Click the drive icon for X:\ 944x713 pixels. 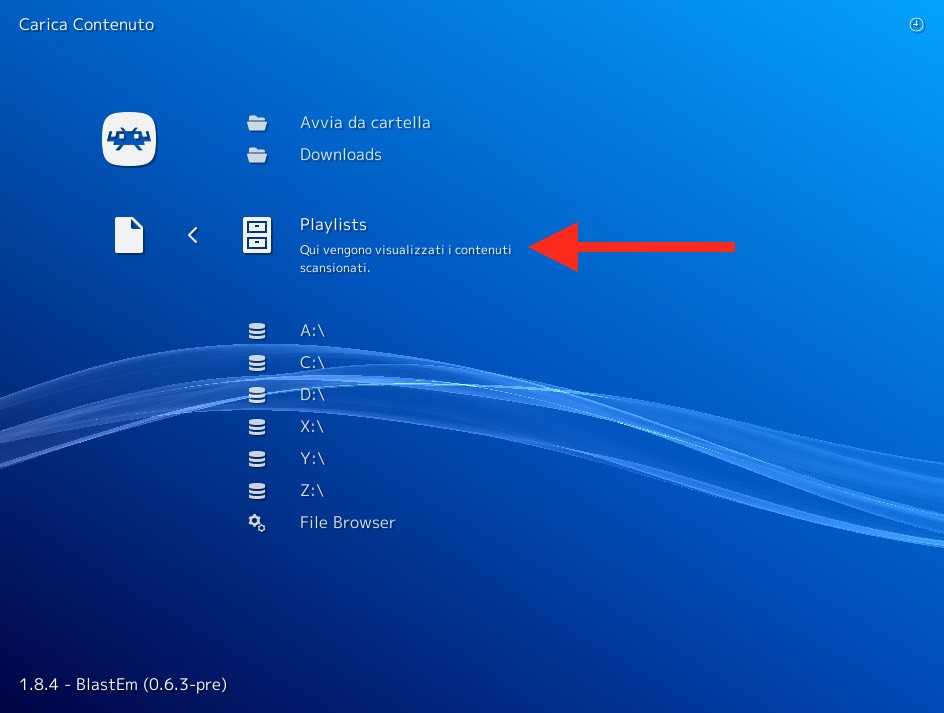tap(257, 427)
